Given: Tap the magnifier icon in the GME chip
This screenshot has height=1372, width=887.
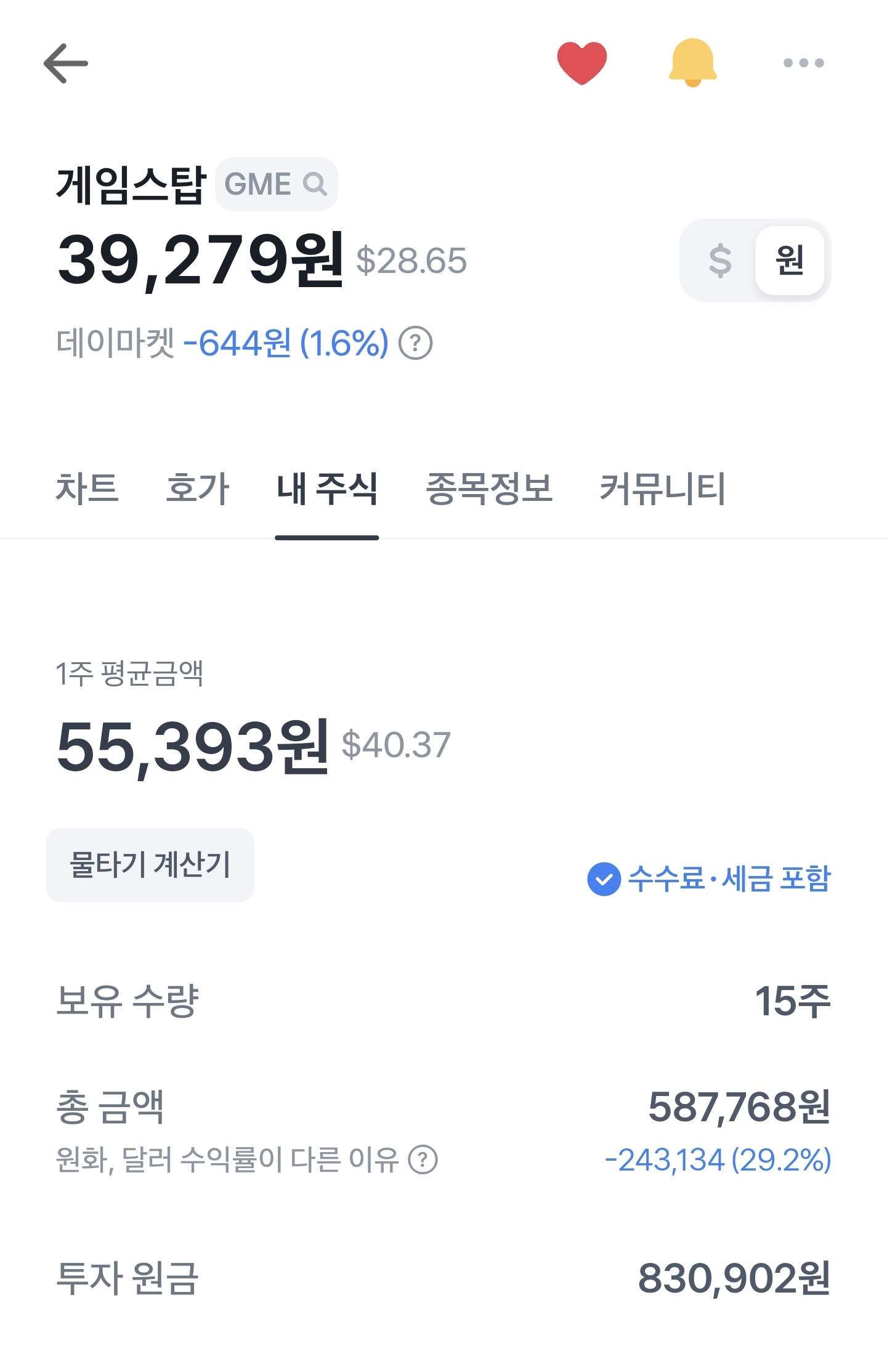Looking at the screenshot, I should (x=315, y=184).
